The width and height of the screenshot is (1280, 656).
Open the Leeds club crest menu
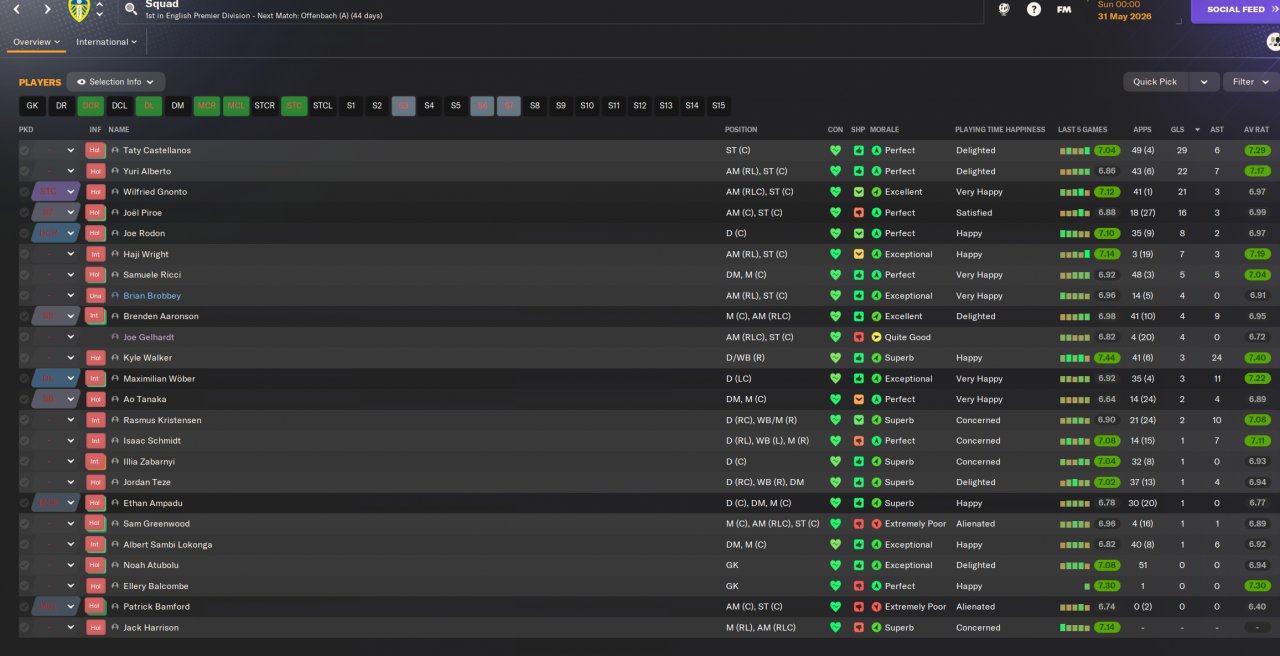79,10
